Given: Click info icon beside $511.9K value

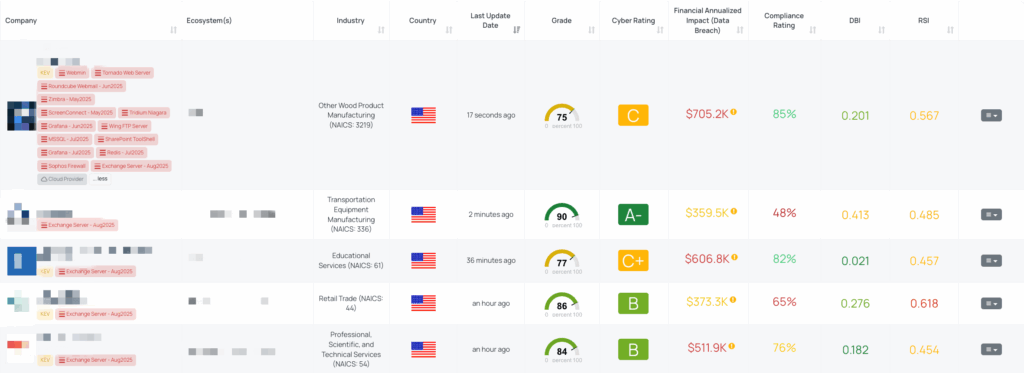Looking at the screenshot, I should (733, 346).
